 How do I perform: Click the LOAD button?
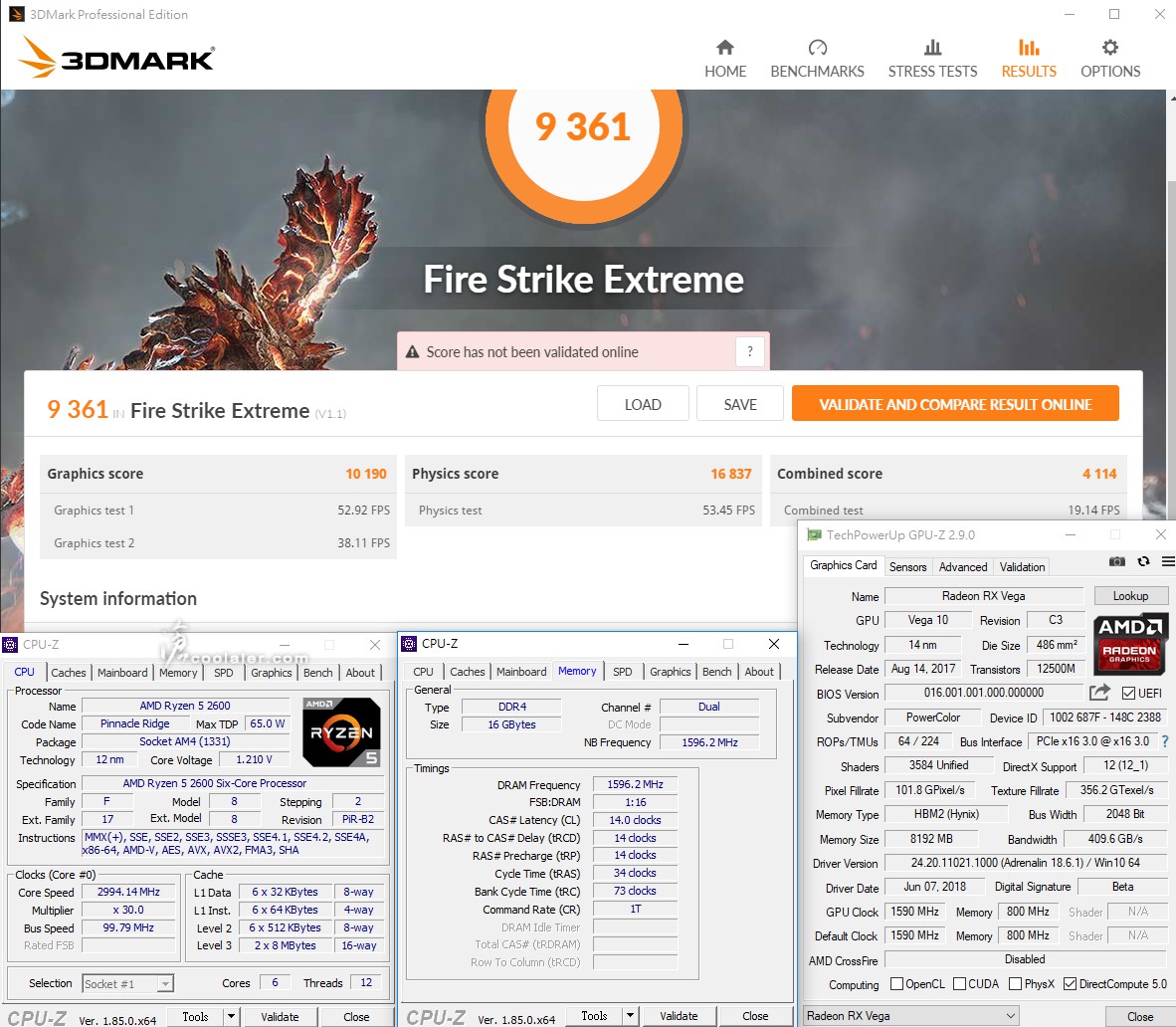pyautogui.click(x=643, y=404)
